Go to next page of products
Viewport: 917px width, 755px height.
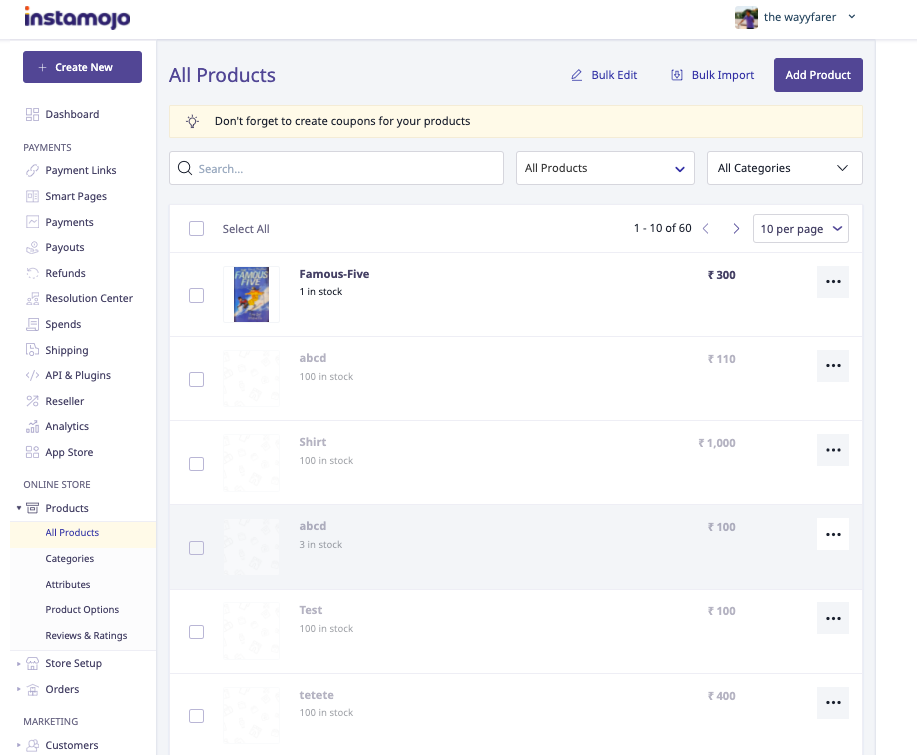[x=736, y=229]
